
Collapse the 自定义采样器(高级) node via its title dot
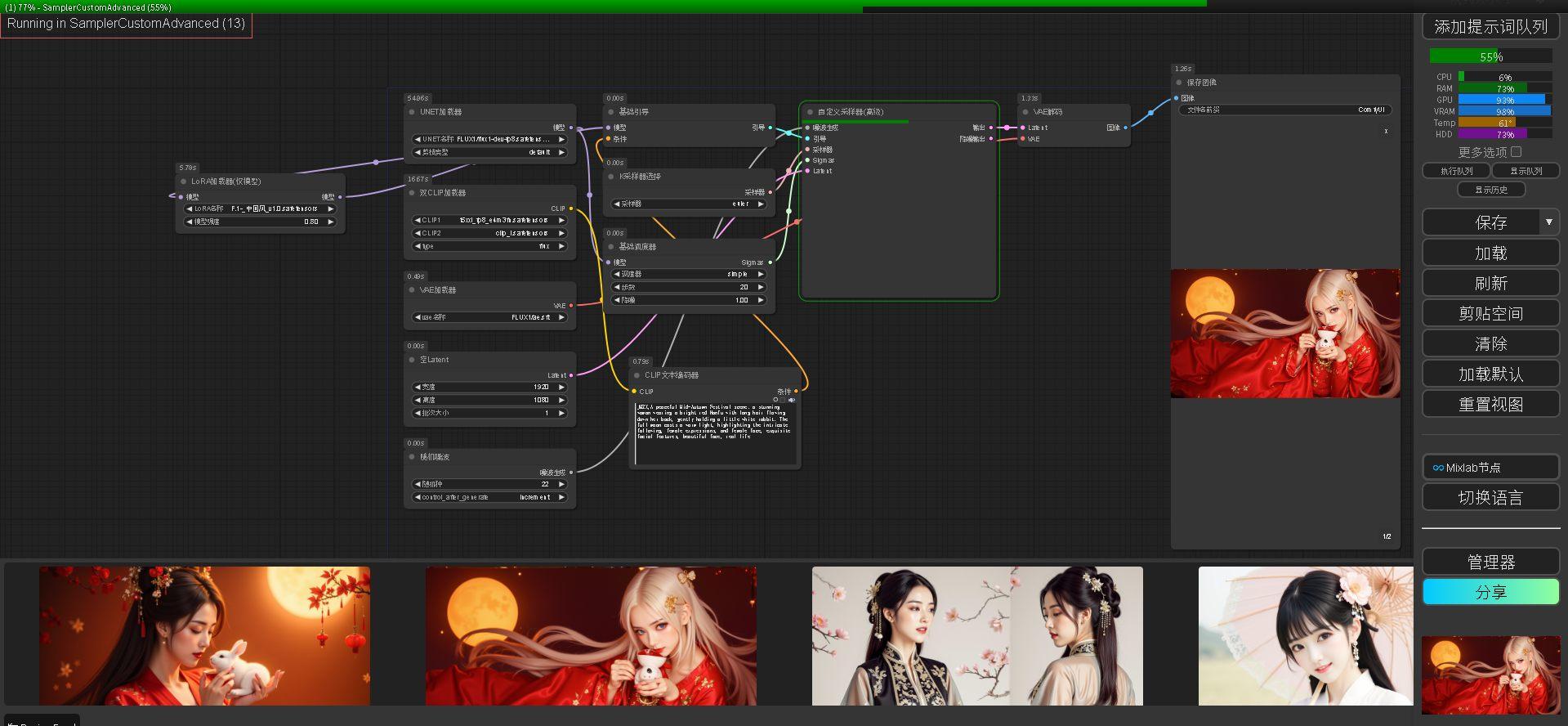click(810, 112)
